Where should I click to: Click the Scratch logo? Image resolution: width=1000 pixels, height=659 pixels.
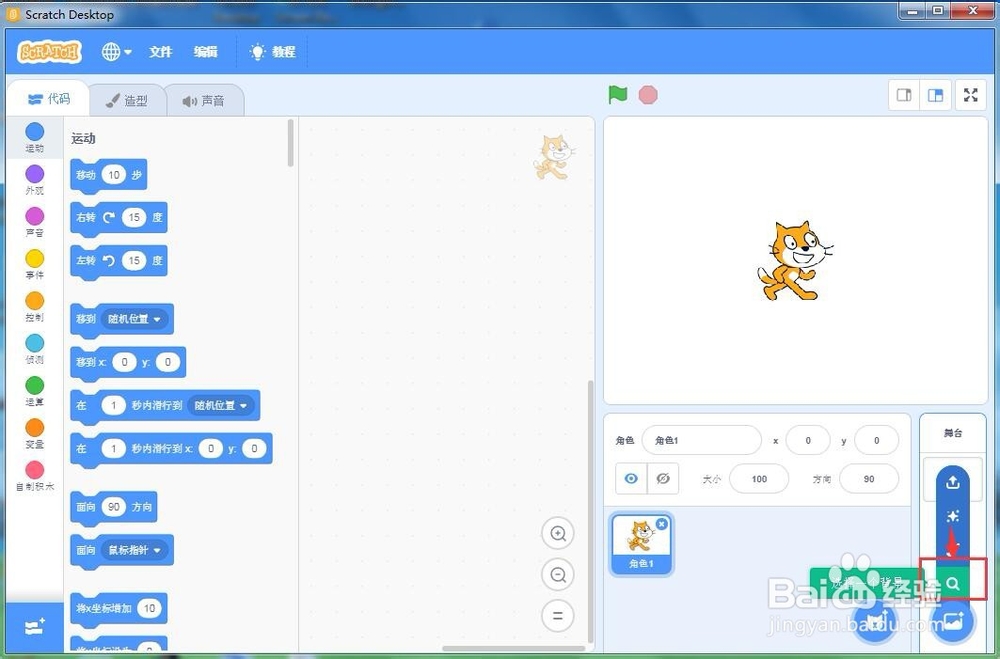(x=50, y=52)
